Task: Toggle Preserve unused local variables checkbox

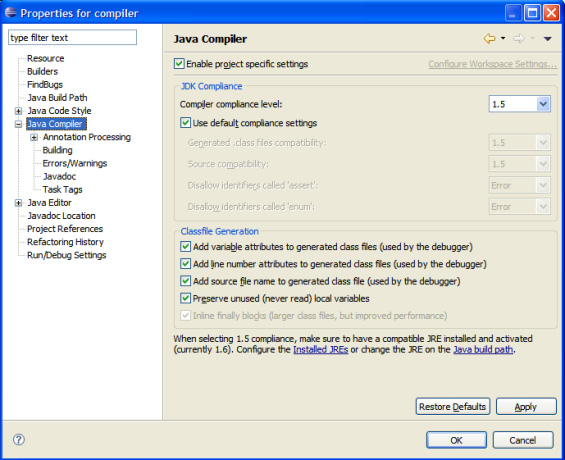Action: pyautogui.click(x=185, y=298)
